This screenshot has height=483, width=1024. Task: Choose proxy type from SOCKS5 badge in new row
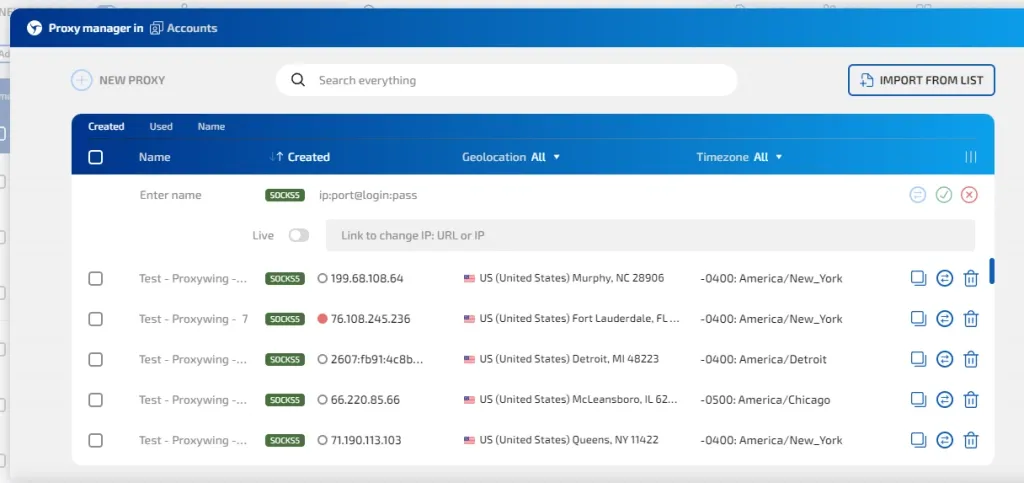point(285,195)
